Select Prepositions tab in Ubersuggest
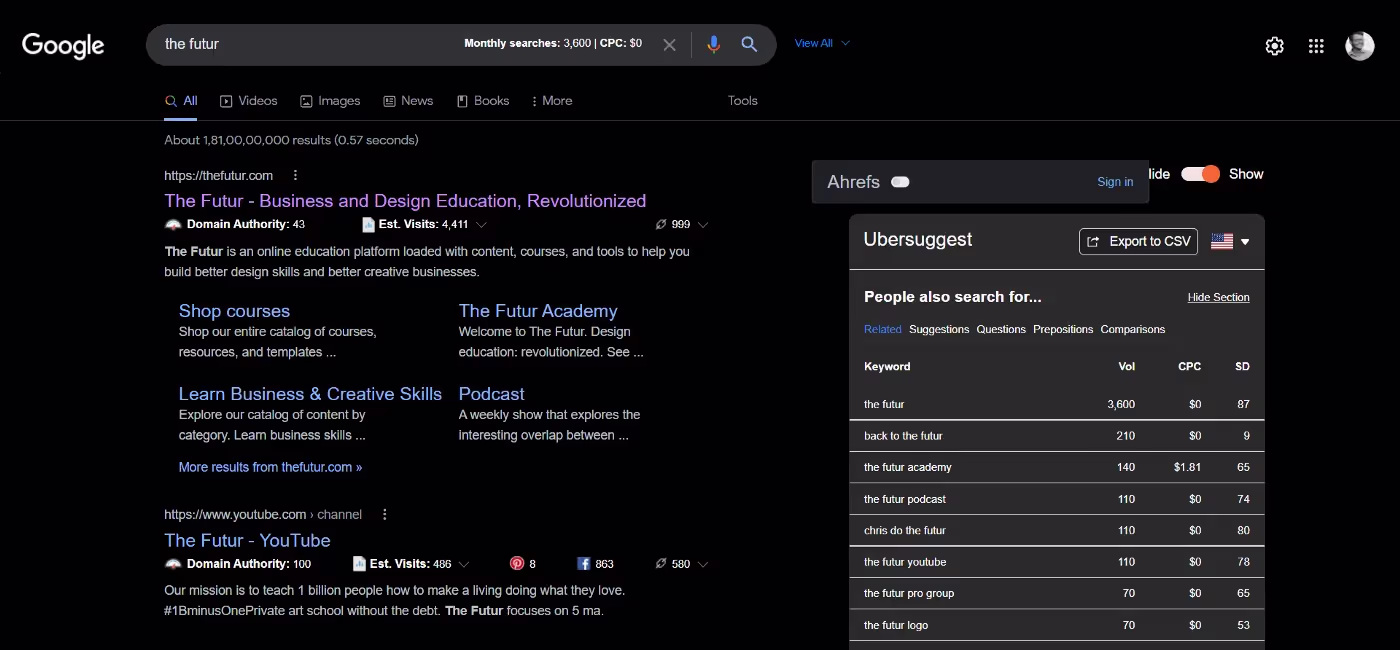The height and width of the screenshot is (650, 1400). point(1063,329)
